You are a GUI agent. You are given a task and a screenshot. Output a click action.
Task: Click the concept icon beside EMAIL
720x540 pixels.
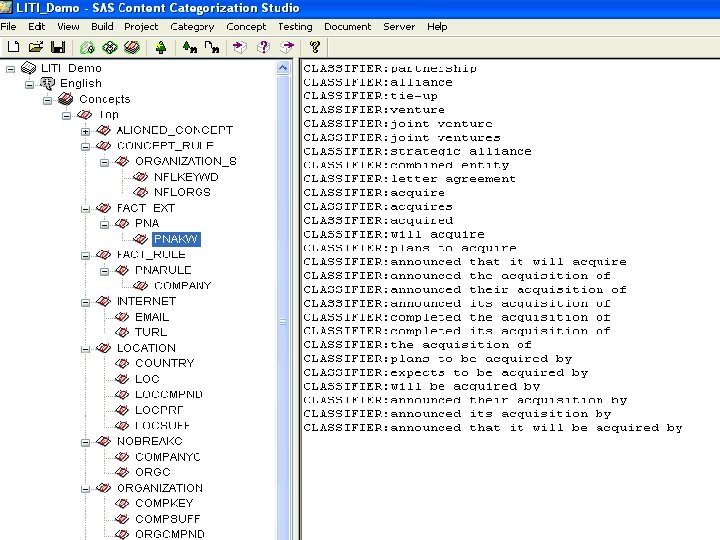click(122, 317)
